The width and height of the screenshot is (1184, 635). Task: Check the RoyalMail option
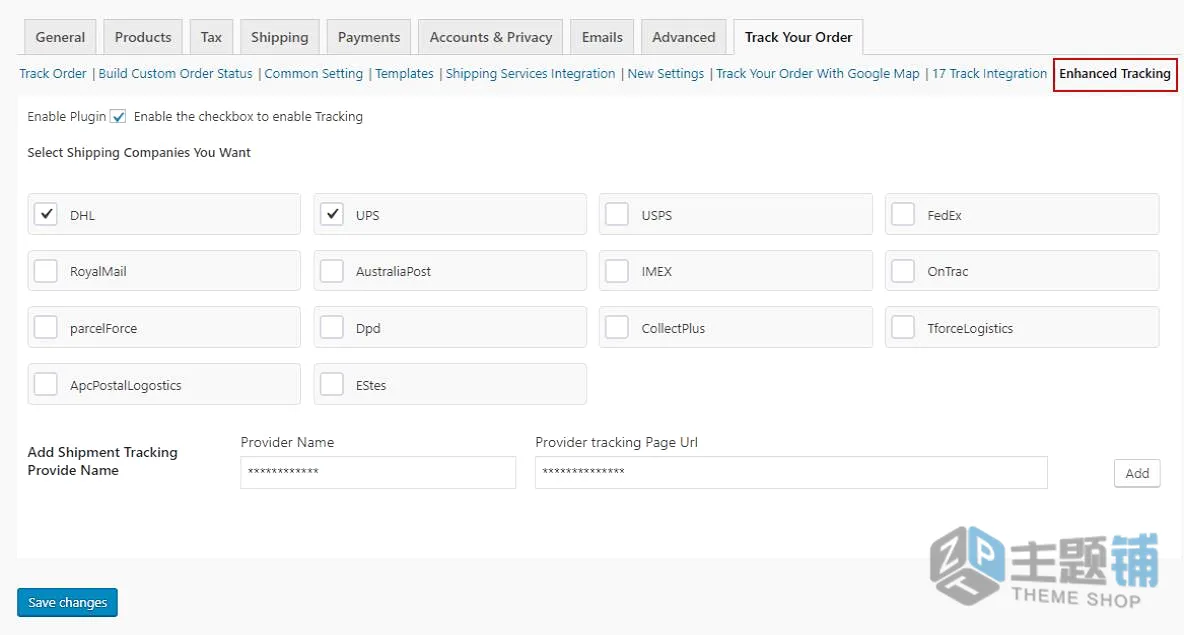pyautogui.click(x=46, y=271)
